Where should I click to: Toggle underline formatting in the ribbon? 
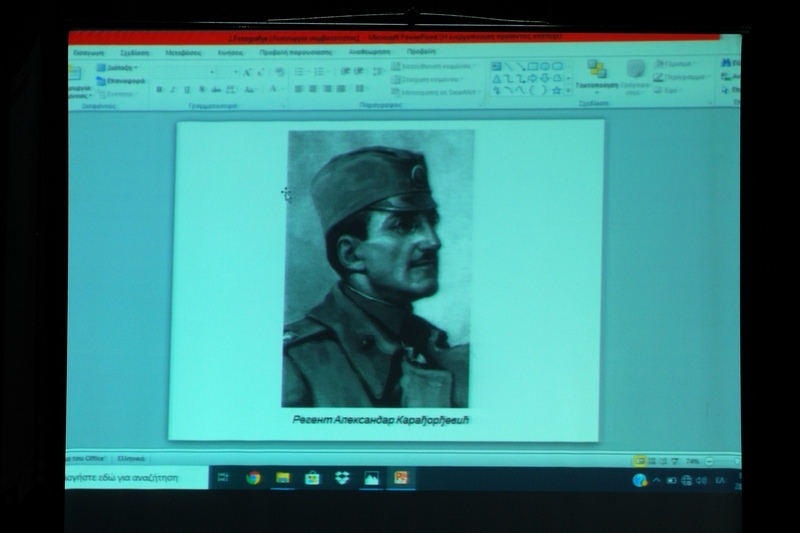click(187, 90)
